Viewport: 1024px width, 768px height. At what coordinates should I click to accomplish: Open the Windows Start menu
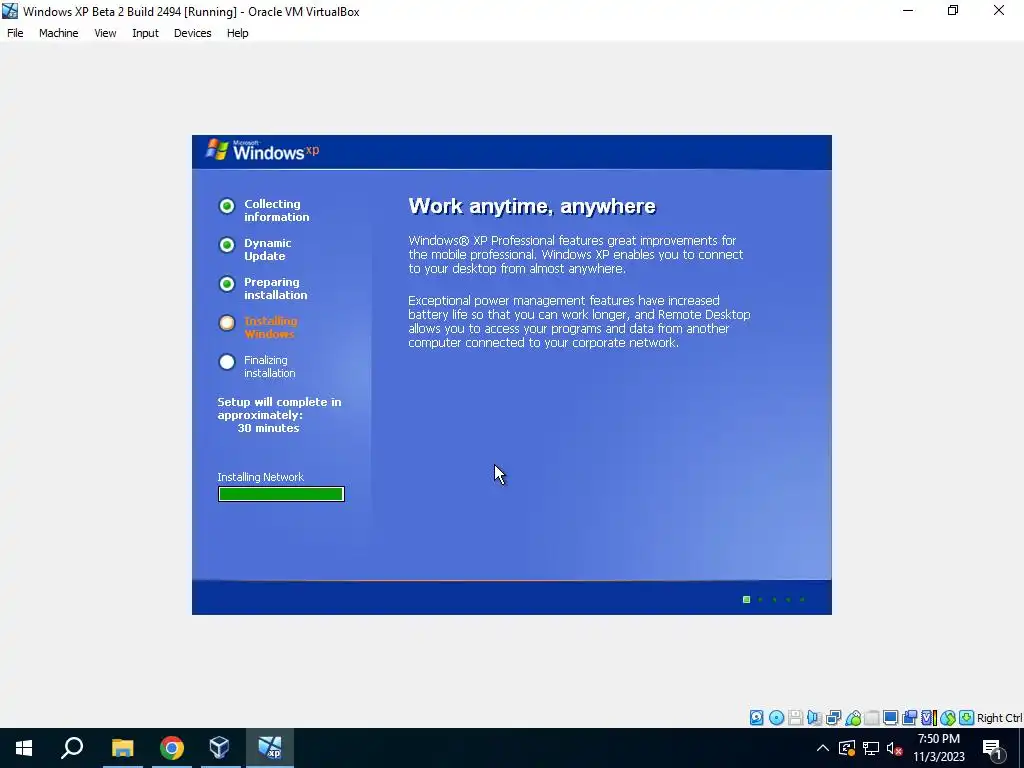[x=24, y=748]
